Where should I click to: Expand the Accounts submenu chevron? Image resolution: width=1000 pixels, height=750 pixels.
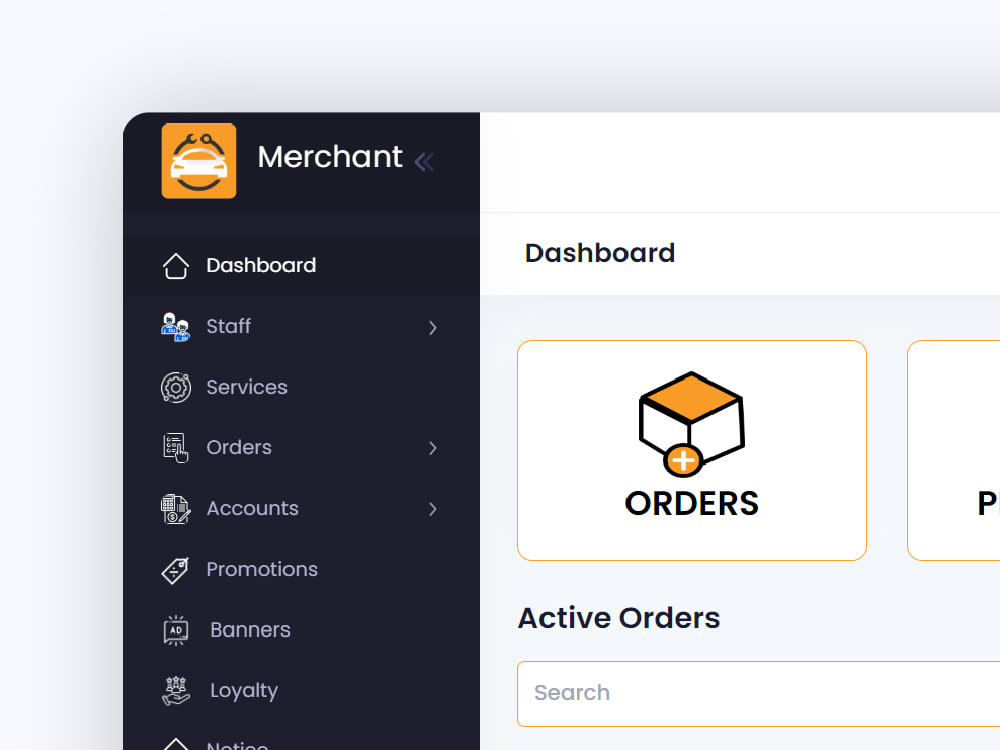tap(433, 509)
